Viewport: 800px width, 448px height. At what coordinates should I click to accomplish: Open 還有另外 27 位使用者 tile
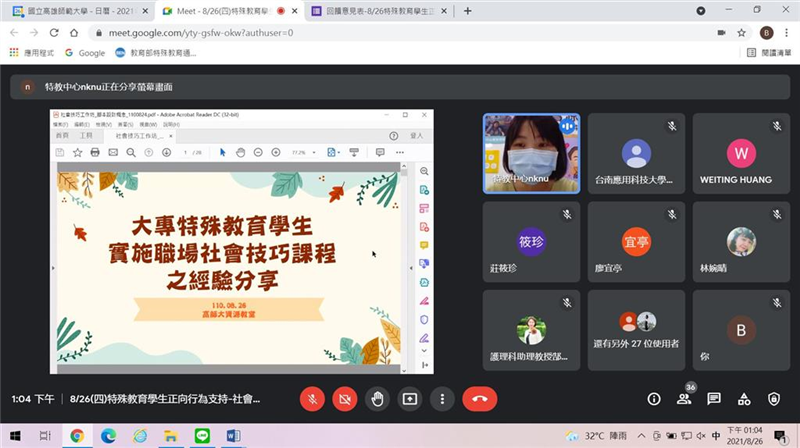(x=636, y=330)
